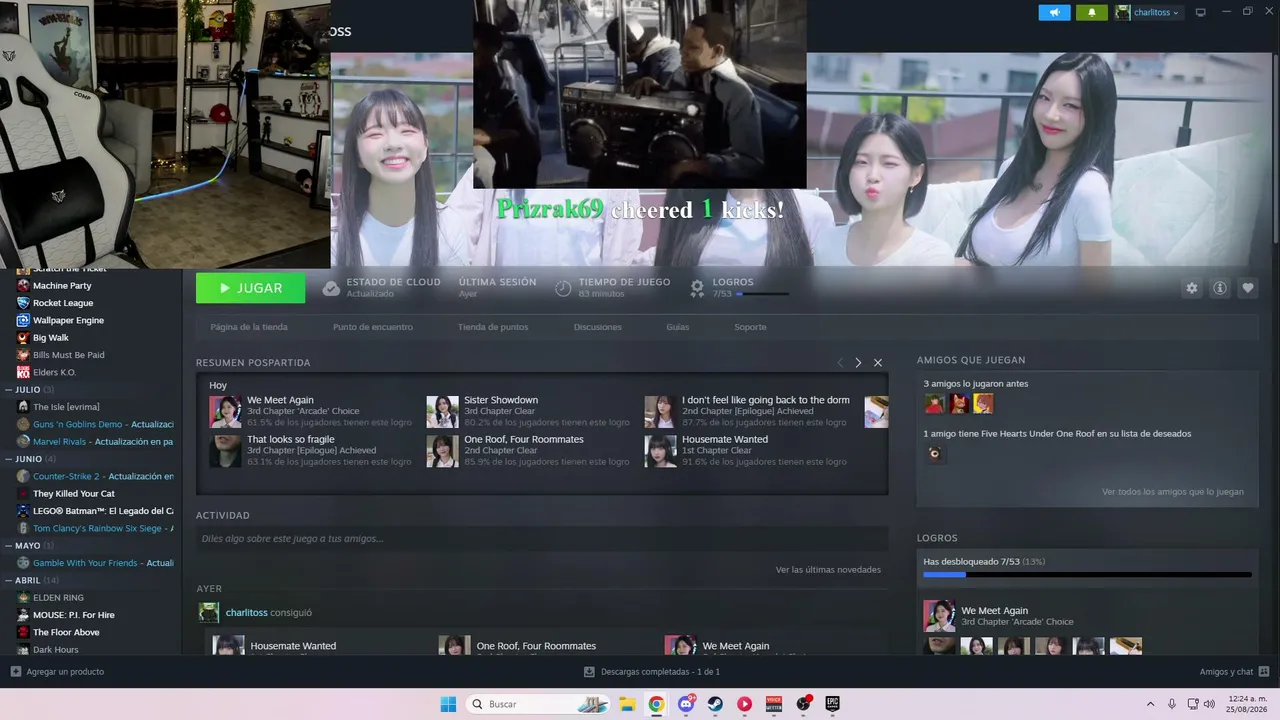Open the That looks so fragile achievement
The height and width of the screenshot is (720, 1280).
pyautogui.click(x=311, y=450)
